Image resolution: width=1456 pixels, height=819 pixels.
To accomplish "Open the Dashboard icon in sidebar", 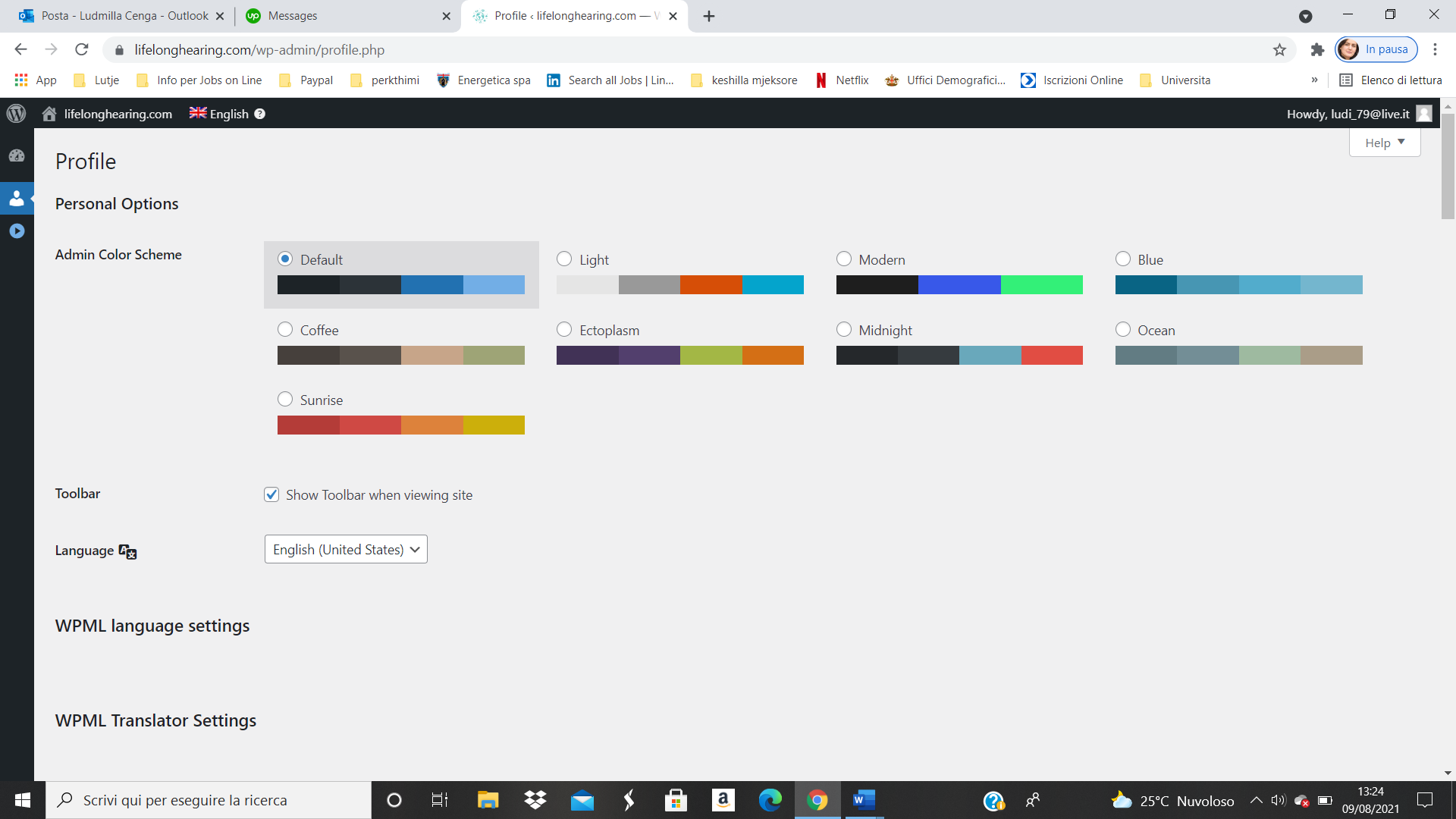I will (x=17, y=155).
